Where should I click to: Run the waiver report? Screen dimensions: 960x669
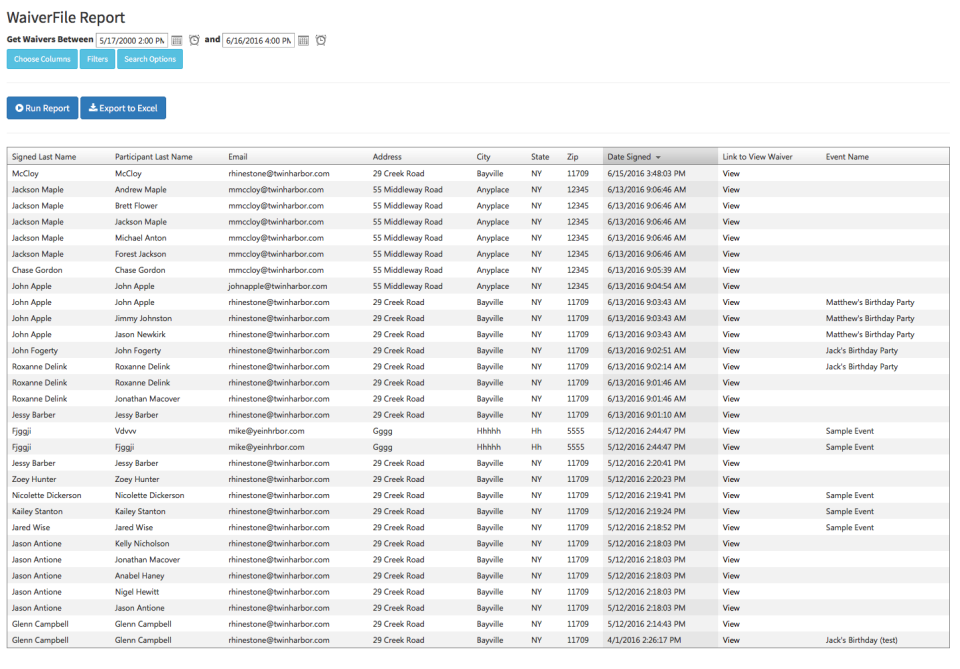42,108
